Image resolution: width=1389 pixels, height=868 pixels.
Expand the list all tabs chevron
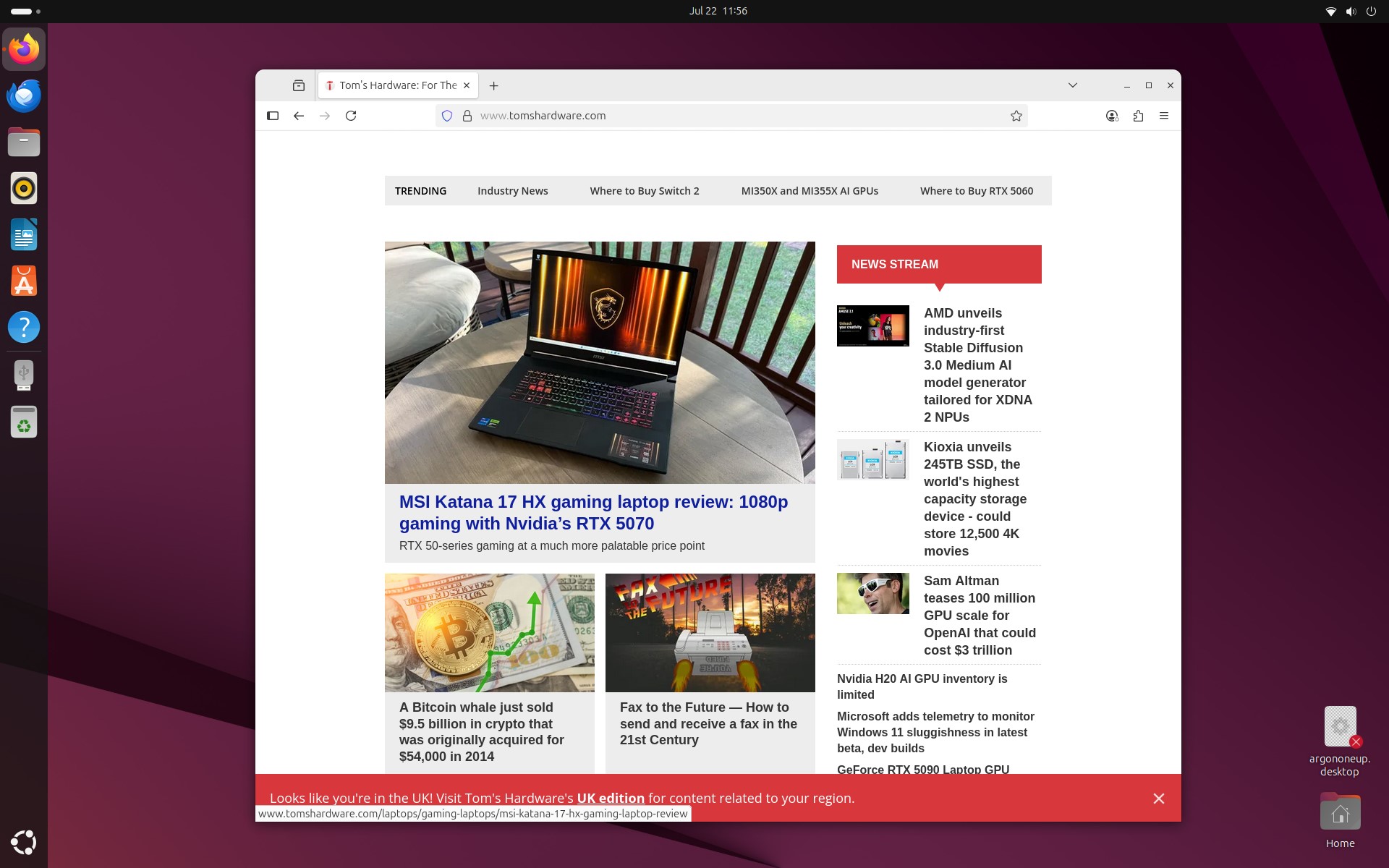click(1073, 85)
